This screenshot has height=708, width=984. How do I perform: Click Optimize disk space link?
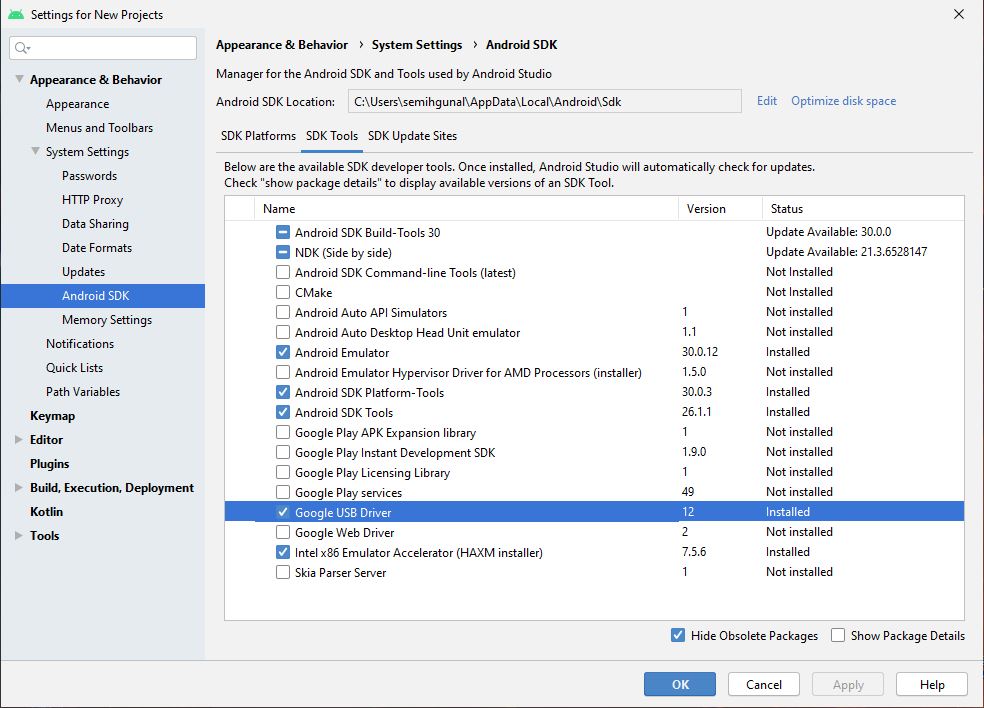843,101
